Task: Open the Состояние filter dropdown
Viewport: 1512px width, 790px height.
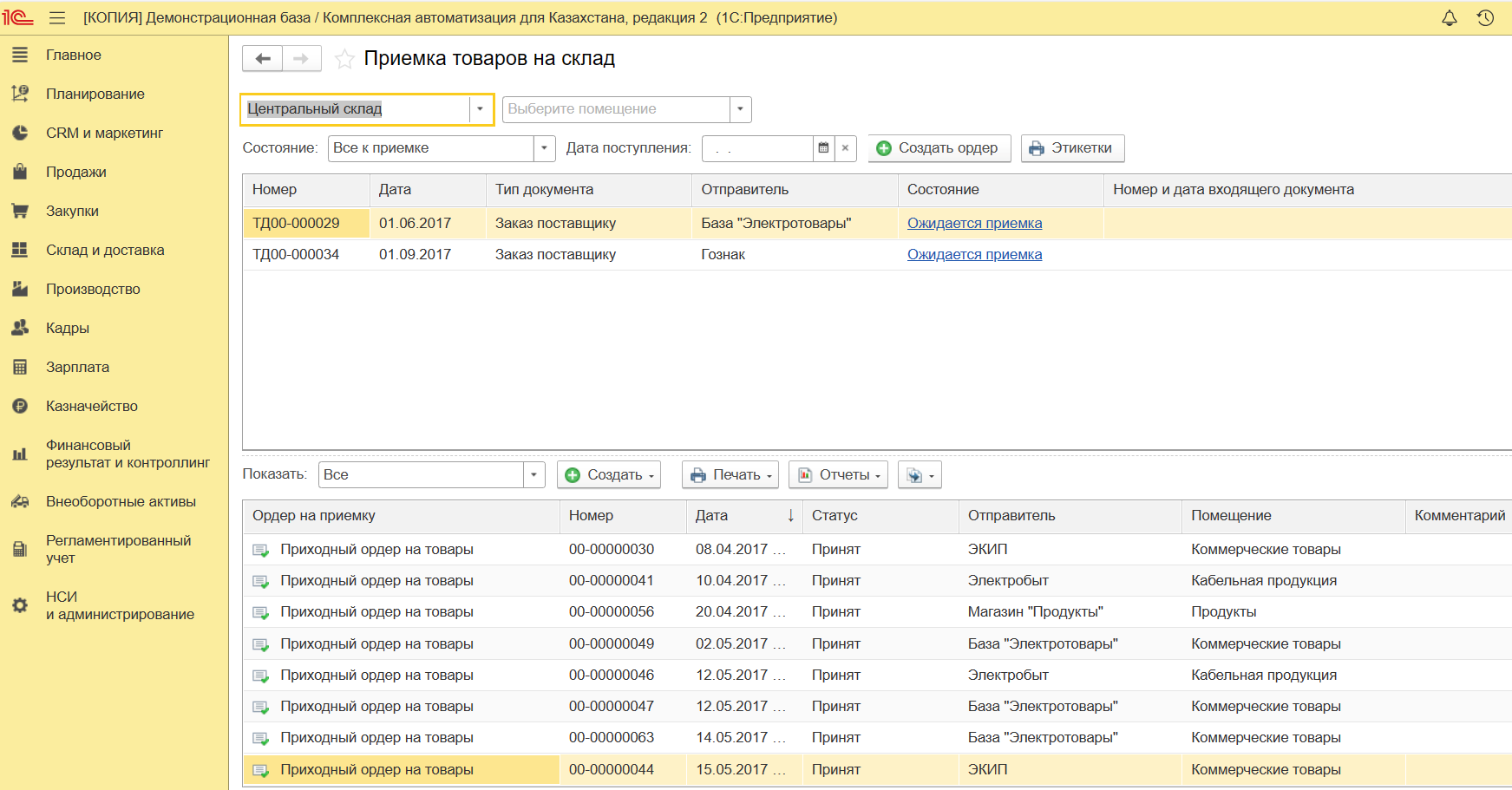Action: 544,148
